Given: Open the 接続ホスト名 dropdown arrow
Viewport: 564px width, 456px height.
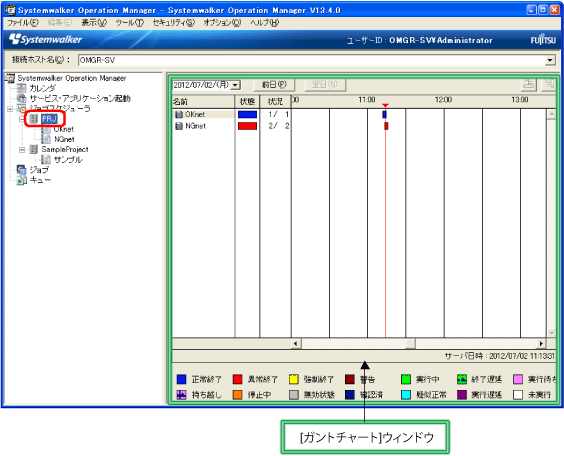Looking at the screenshot, I should 550,60.
